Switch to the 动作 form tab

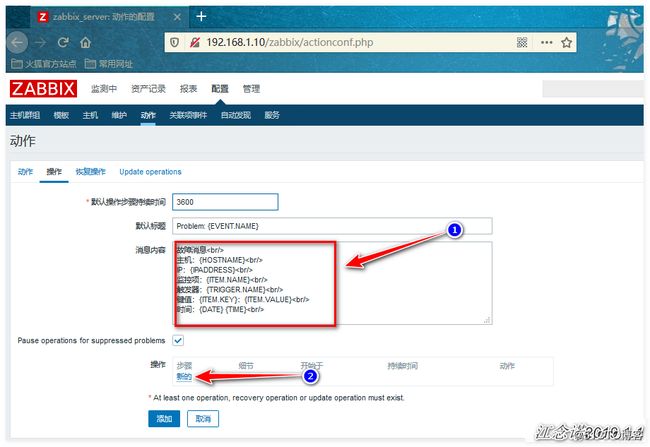25,172
